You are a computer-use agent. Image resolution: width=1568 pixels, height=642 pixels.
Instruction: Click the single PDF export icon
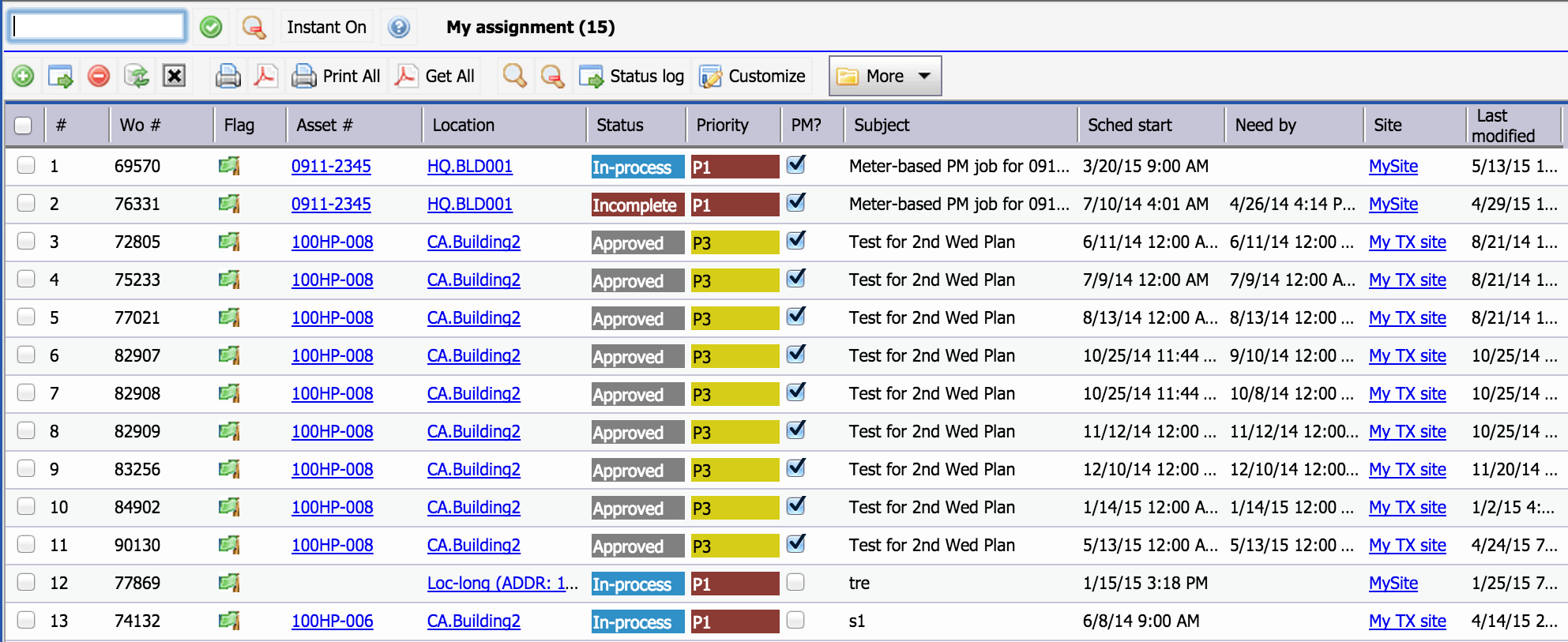pos(265,76)
